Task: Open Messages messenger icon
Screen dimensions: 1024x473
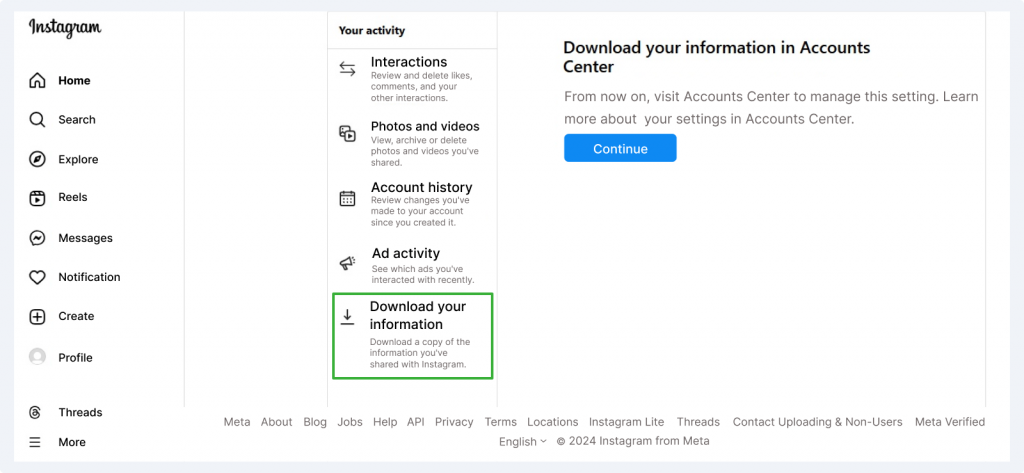Action: click(37, 238)
